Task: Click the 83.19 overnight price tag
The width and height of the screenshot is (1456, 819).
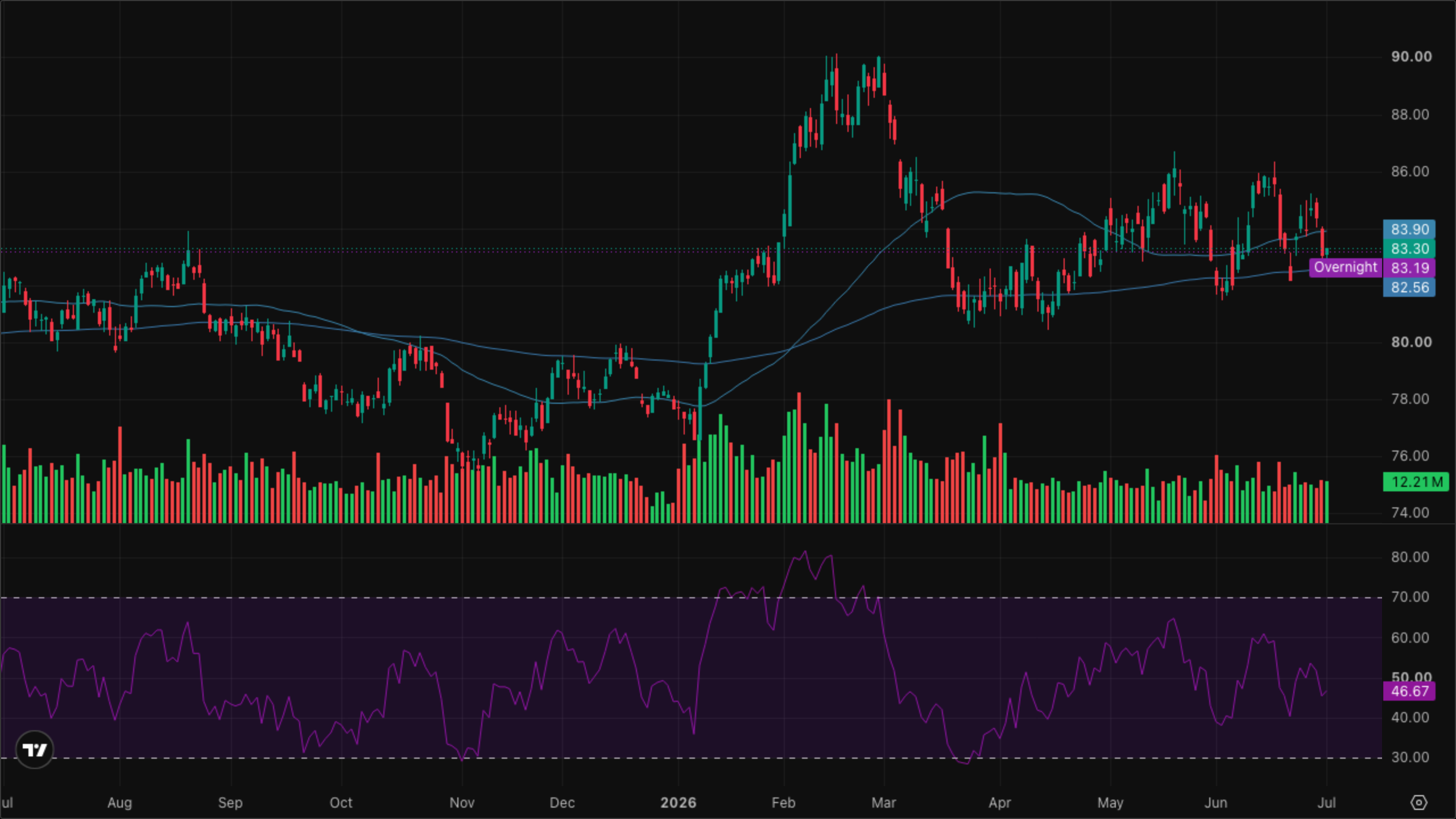Action: [1409, 268]
